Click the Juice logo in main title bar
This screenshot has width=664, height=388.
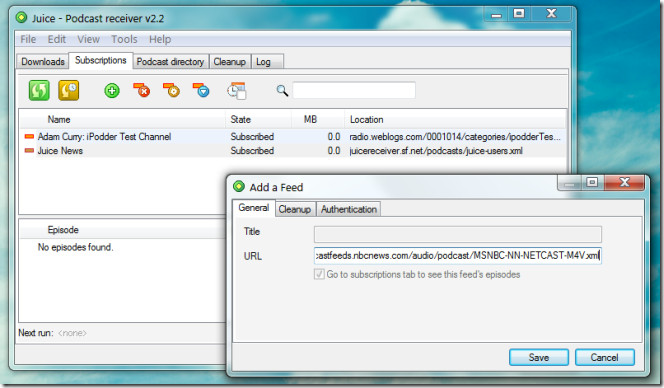[21, 18]
